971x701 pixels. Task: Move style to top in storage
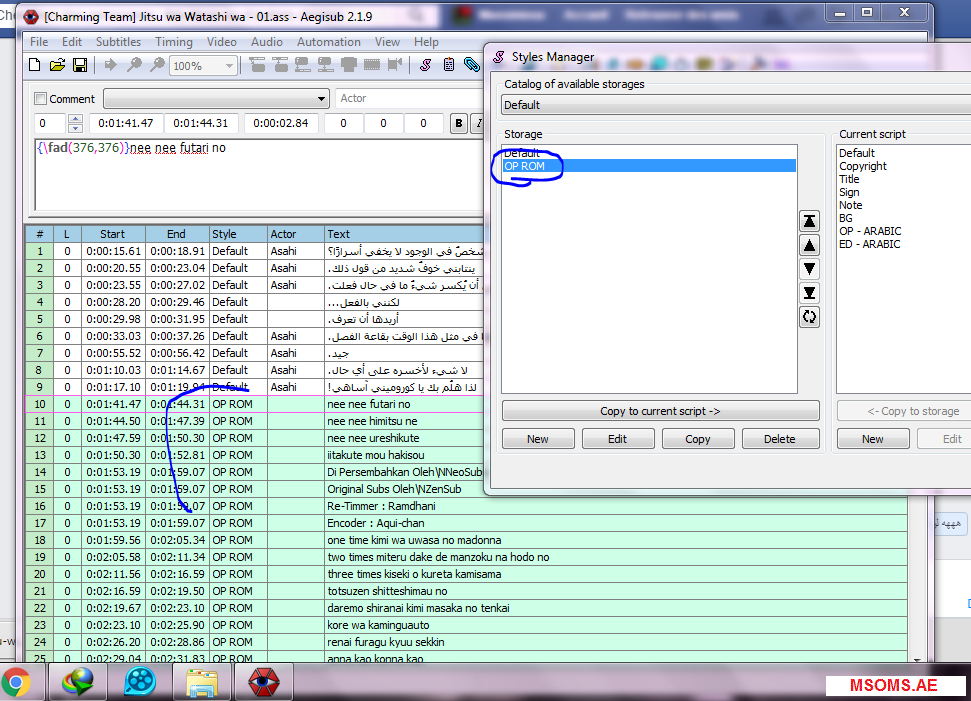point(810,221)
